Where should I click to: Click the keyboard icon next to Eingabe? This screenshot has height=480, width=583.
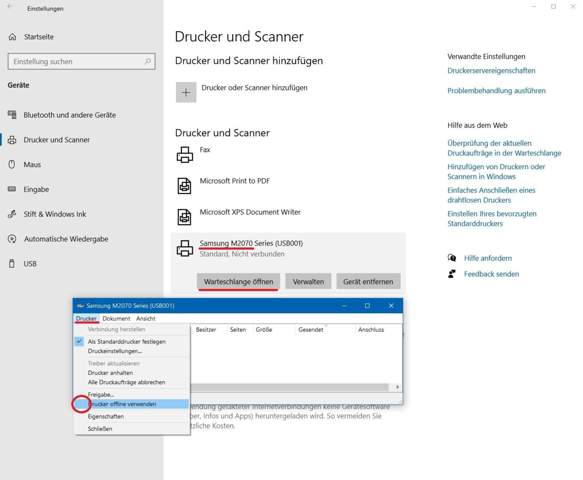tap(12, 189)
